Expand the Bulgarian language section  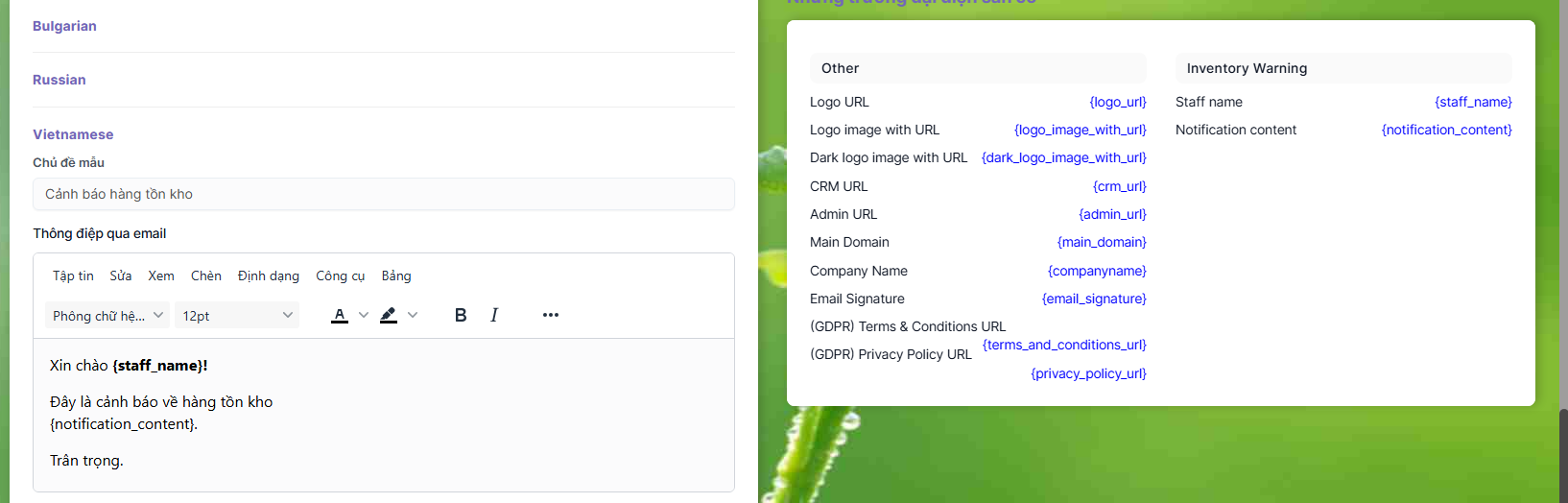click(64, 26)
